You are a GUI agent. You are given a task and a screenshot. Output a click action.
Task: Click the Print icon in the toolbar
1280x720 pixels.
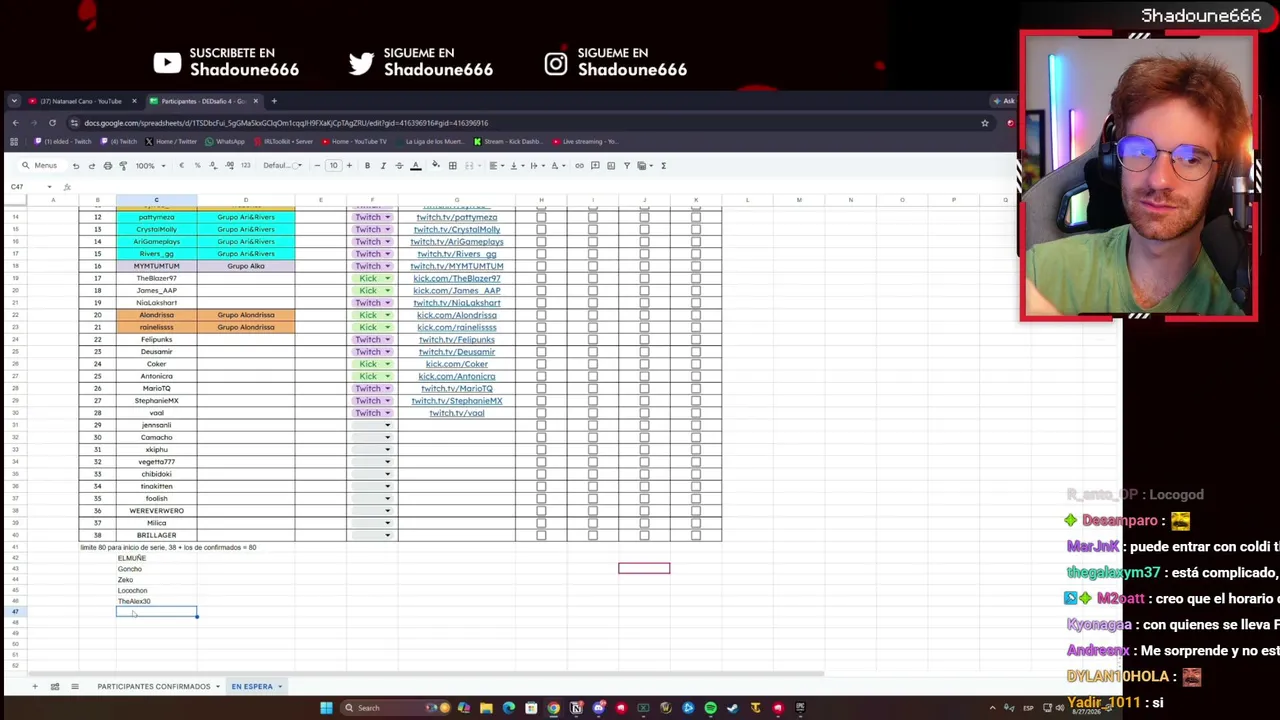tap(107, 166)
